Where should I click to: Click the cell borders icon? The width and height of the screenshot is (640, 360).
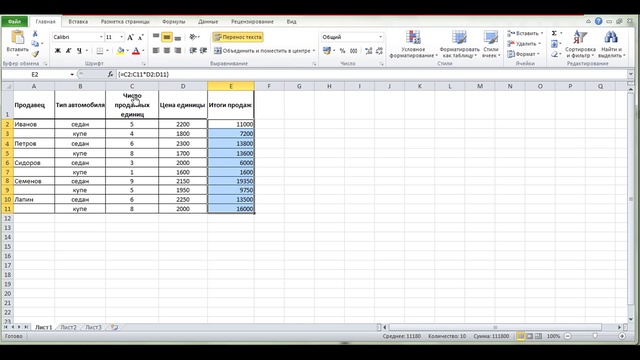(100, 51)
